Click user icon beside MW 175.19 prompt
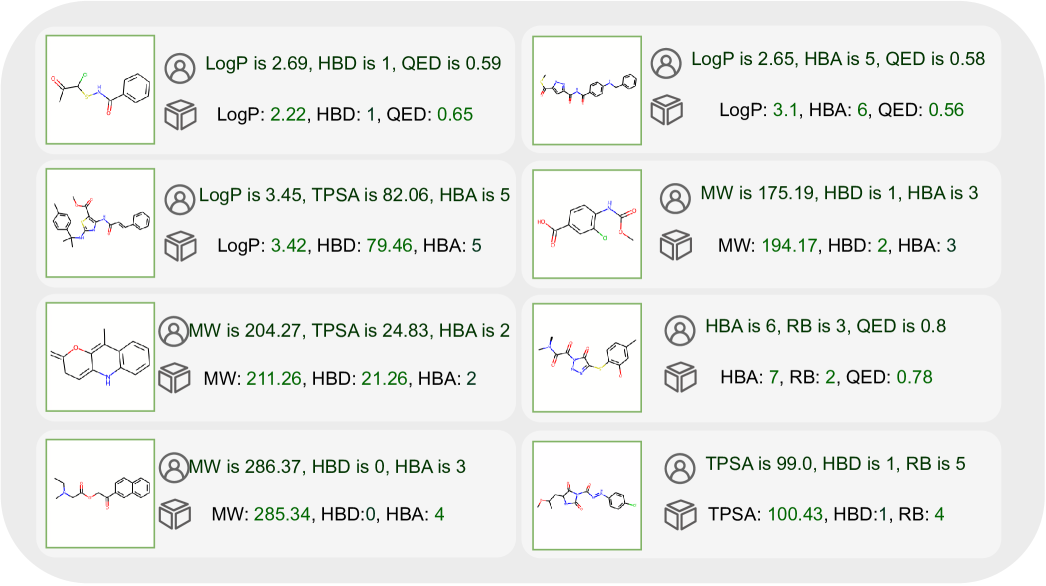The image size is (1046, 586). point(677,195)
